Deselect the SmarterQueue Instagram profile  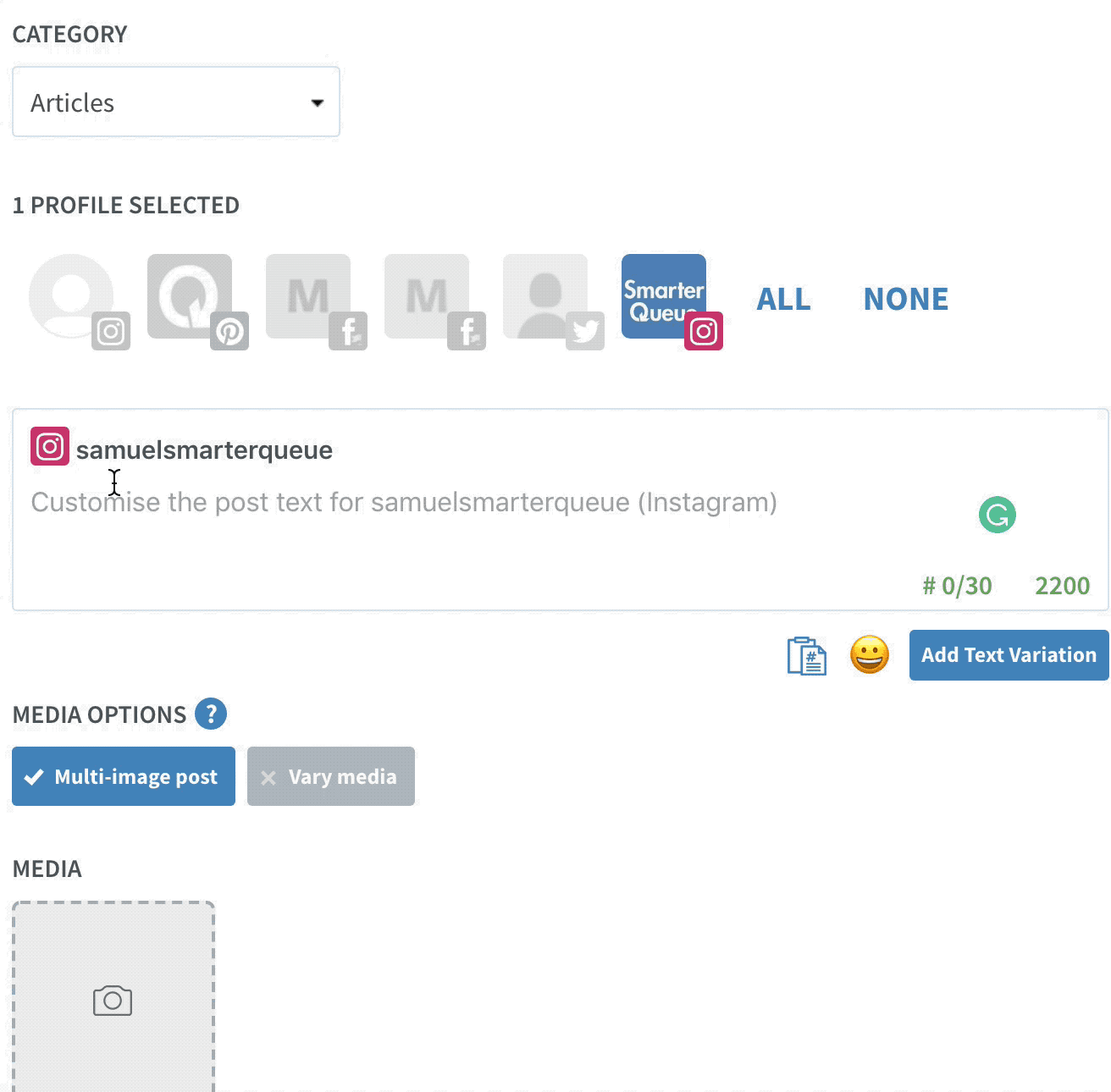point(665,296)
